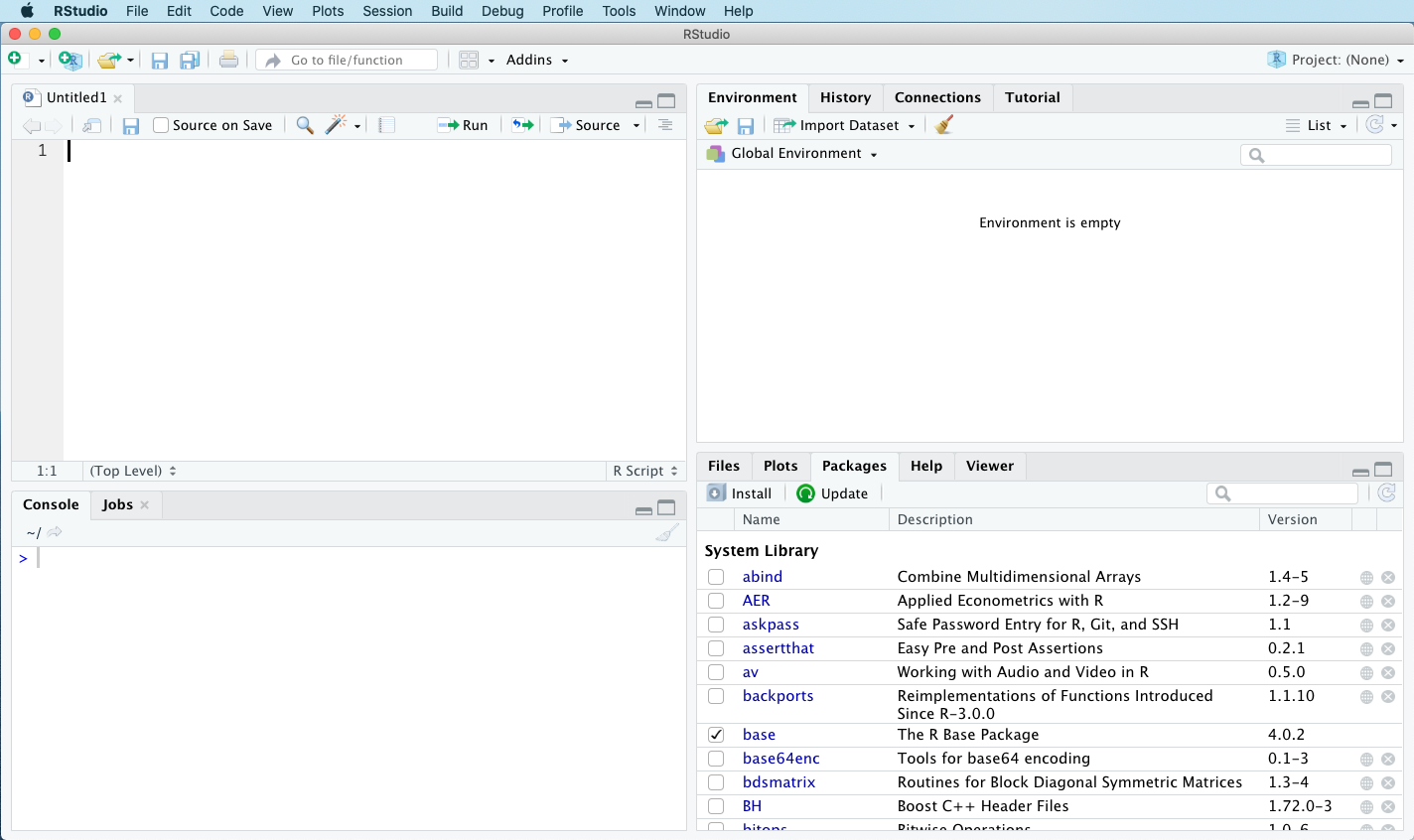Screen dimensions: 1414x840
Task: Click the find/replace magnifying glass icon
Action: pyautogui.click(x=305, y=125)
